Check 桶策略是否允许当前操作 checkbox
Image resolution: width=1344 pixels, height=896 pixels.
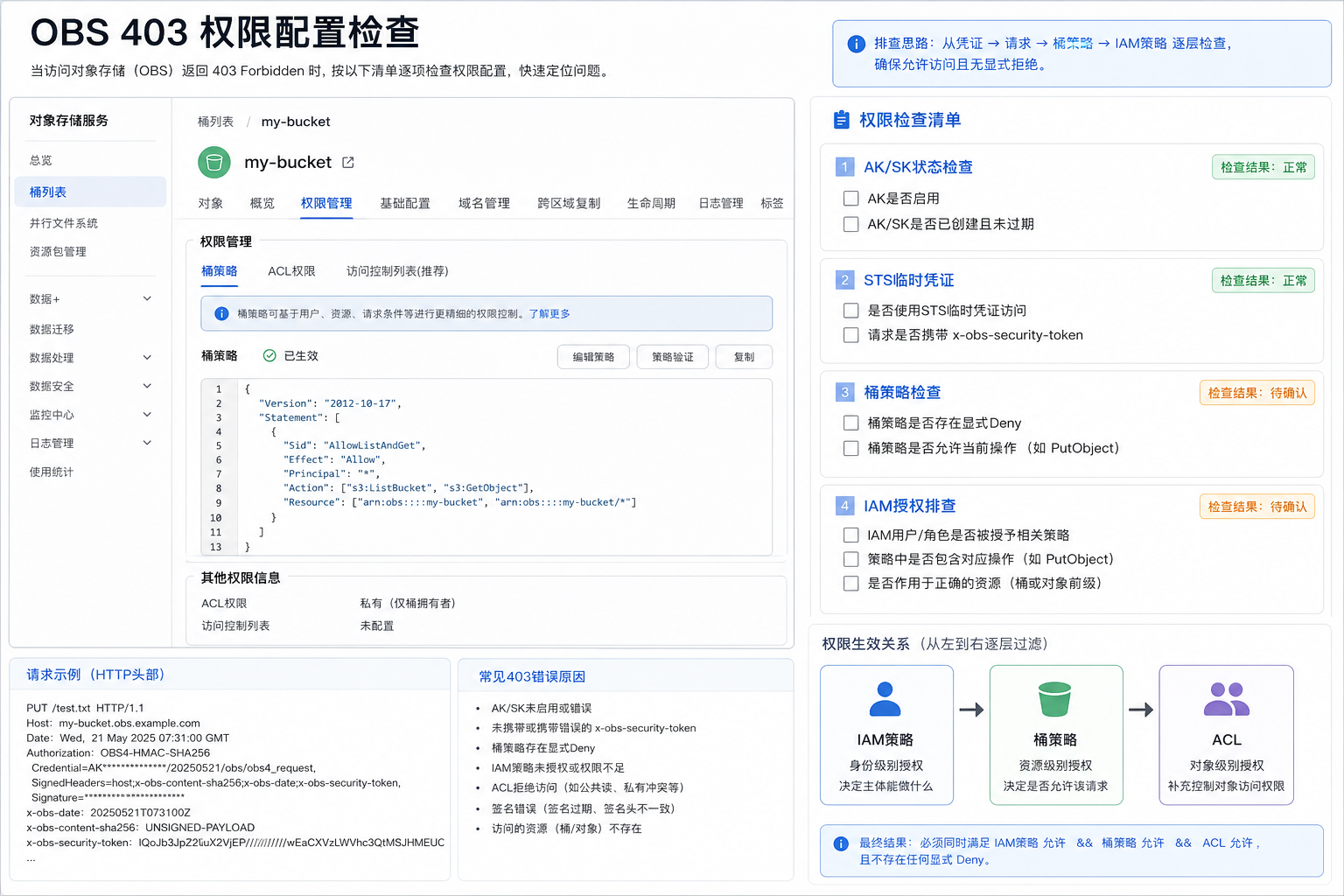click(x=850, y=449)
